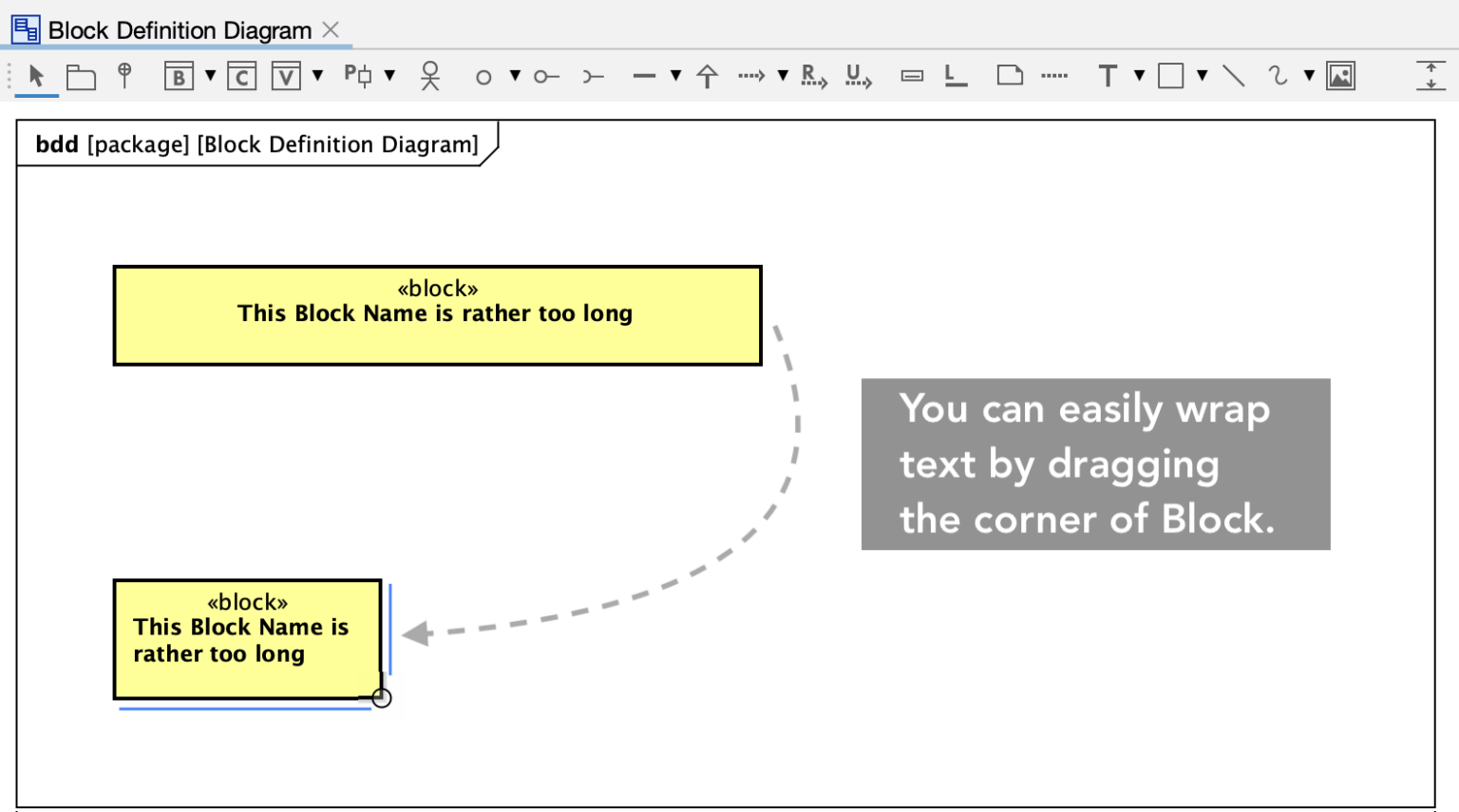The height and width of the screenshot is (812, 1459).
Task: Enable the pointer selection tool
Action: pyautogui.click(x=35, y=76)
